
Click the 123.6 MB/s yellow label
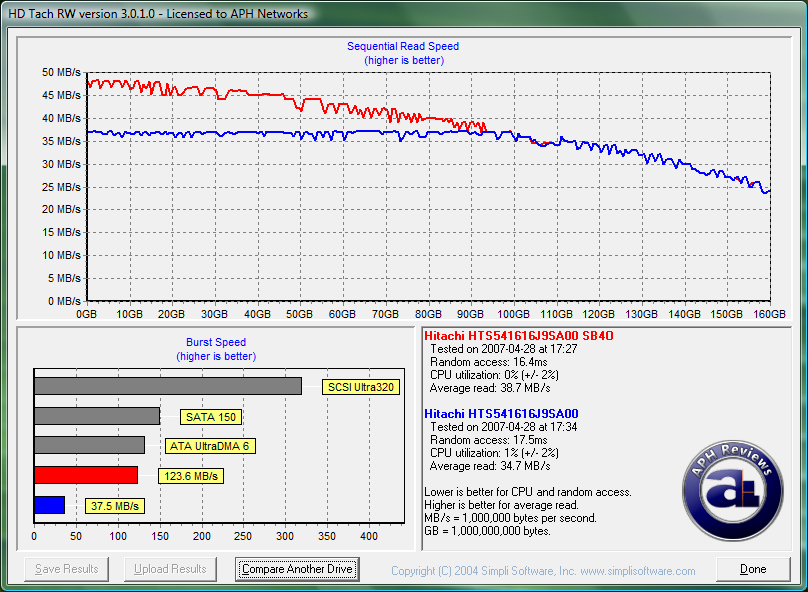[x=190, y=476]
